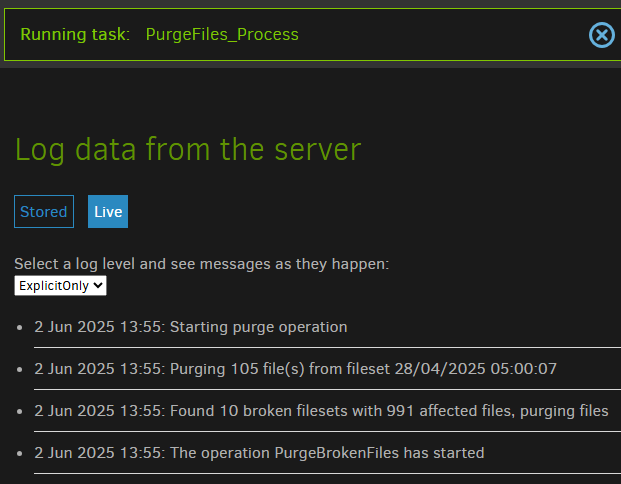
Task: Click the bullet next to "Found 10 broken filesets"
Action: point(19,412)
